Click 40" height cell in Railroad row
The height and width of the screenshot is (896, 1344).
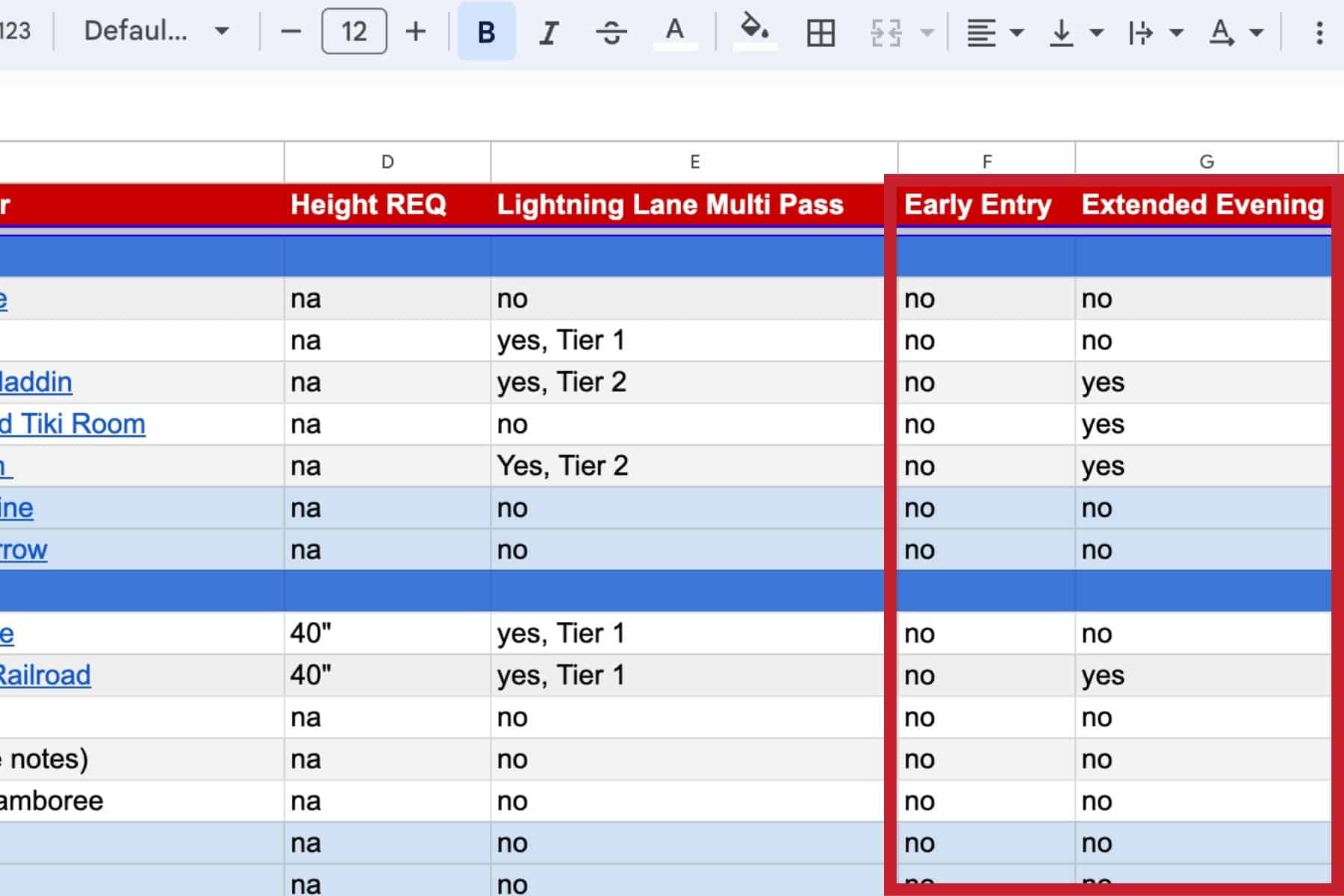388,675
